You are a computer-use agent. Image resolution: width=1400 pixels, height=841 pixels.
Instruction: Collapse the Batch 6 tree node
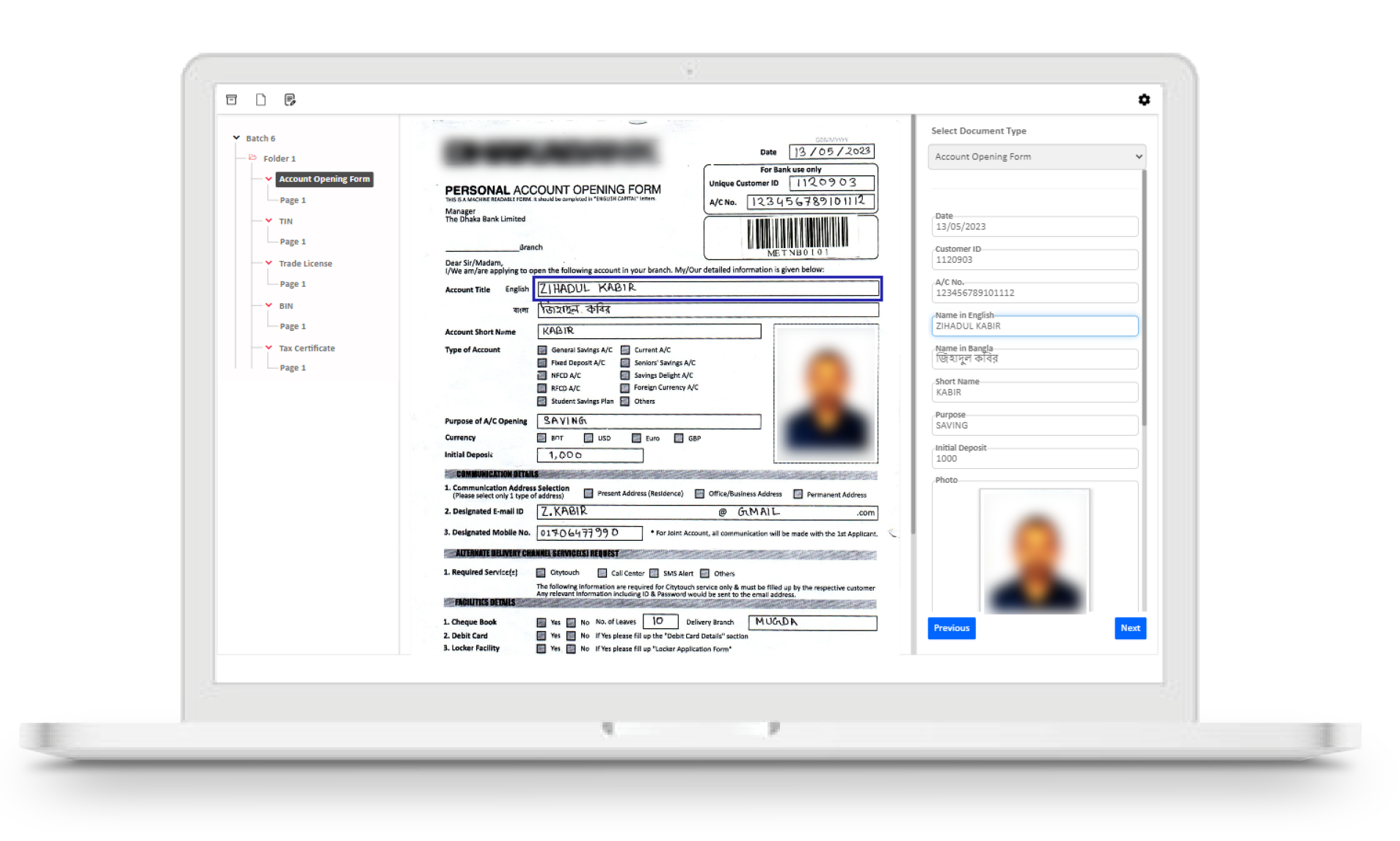coord(236,138)
